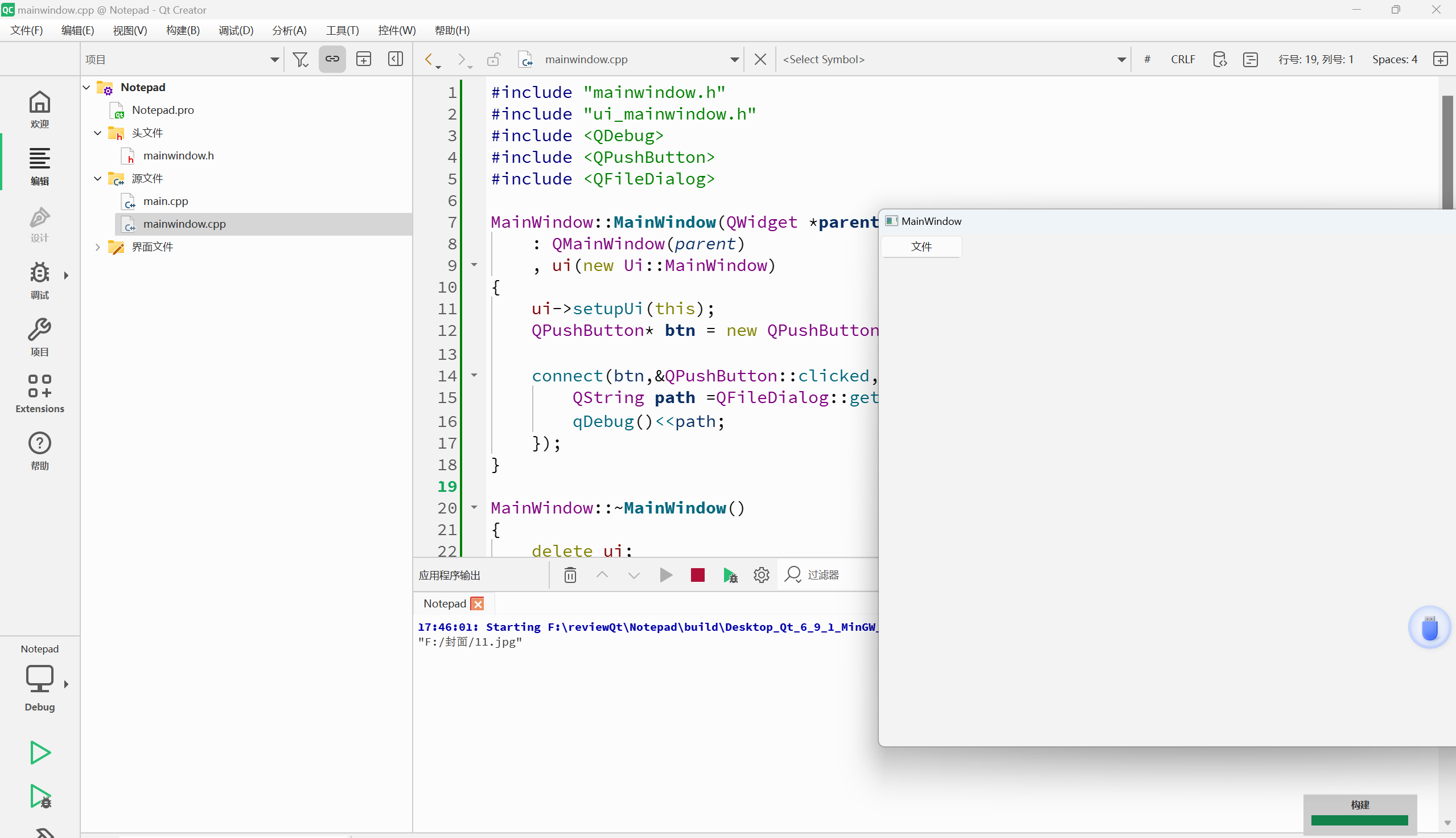Re-run the application with gray play

[x=665, y=575]
